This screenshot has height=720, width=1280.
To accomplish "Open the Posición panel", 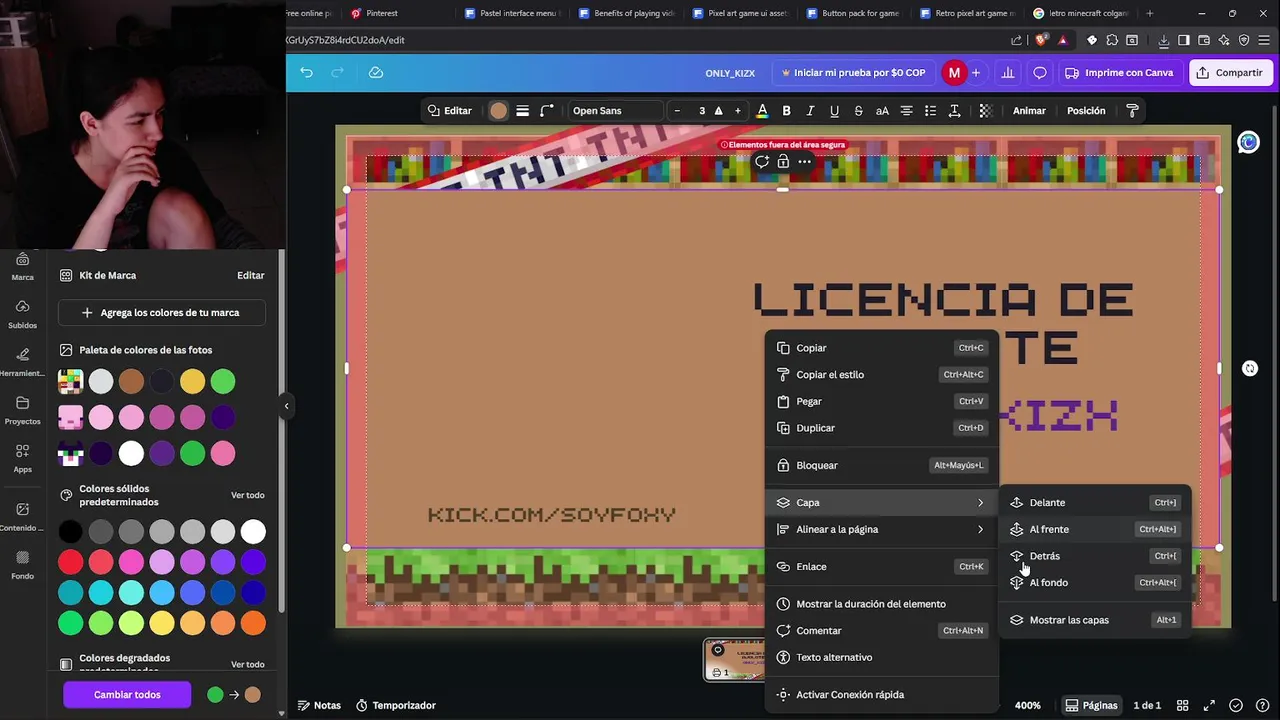I will point(1086,111).
